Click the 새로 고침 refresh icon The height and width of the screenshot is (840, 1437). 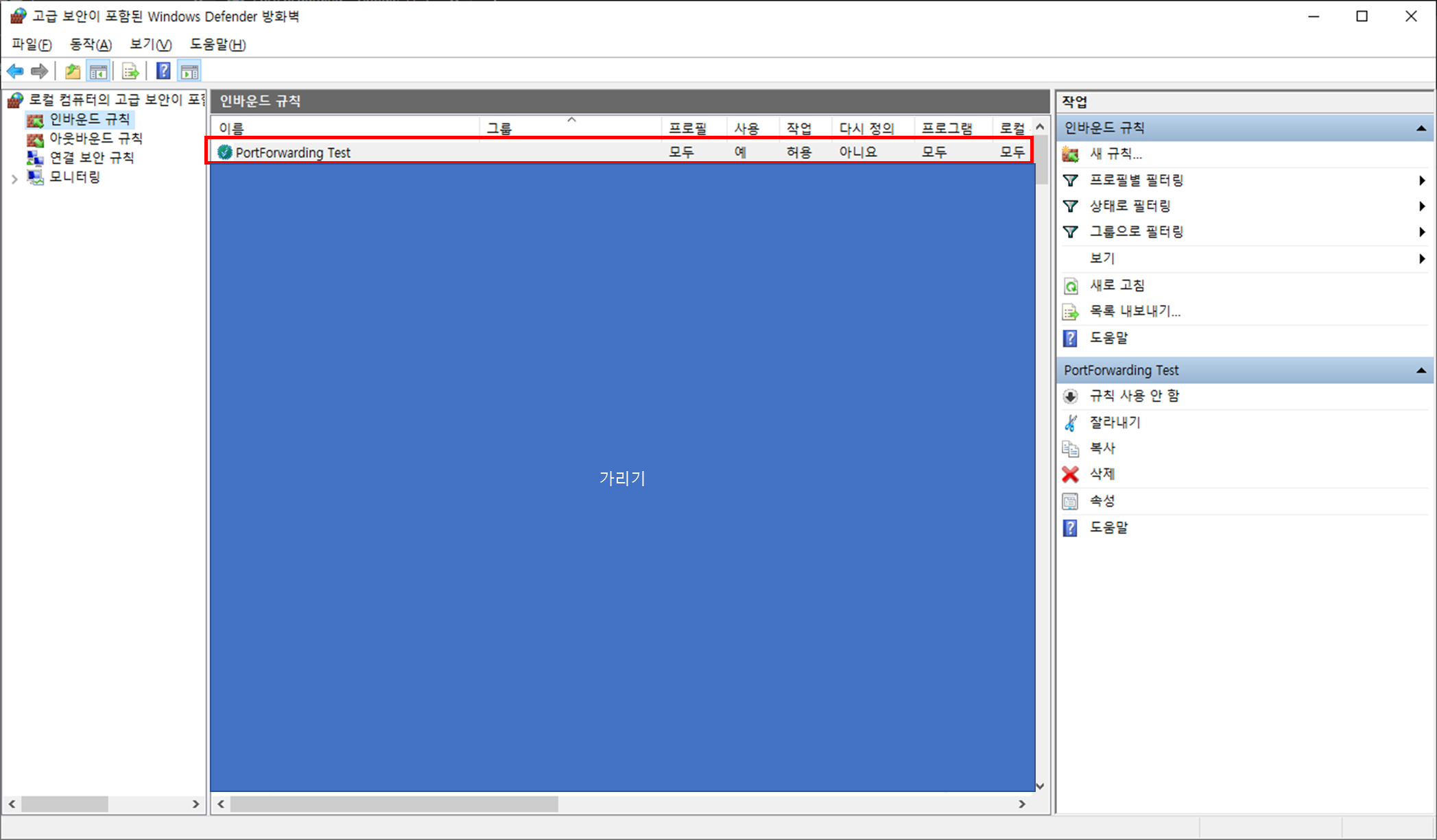pyautogui.click(x=1070, y=285)
